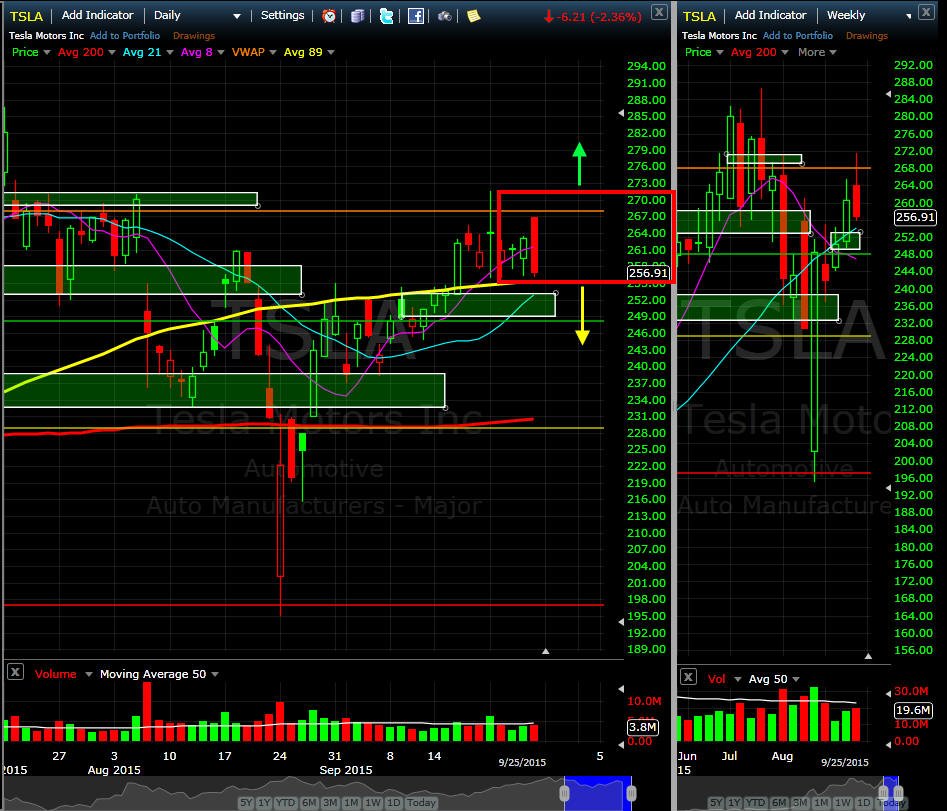
Task: Click the Add to Portfolio link on daily chart
Action: 125,36
